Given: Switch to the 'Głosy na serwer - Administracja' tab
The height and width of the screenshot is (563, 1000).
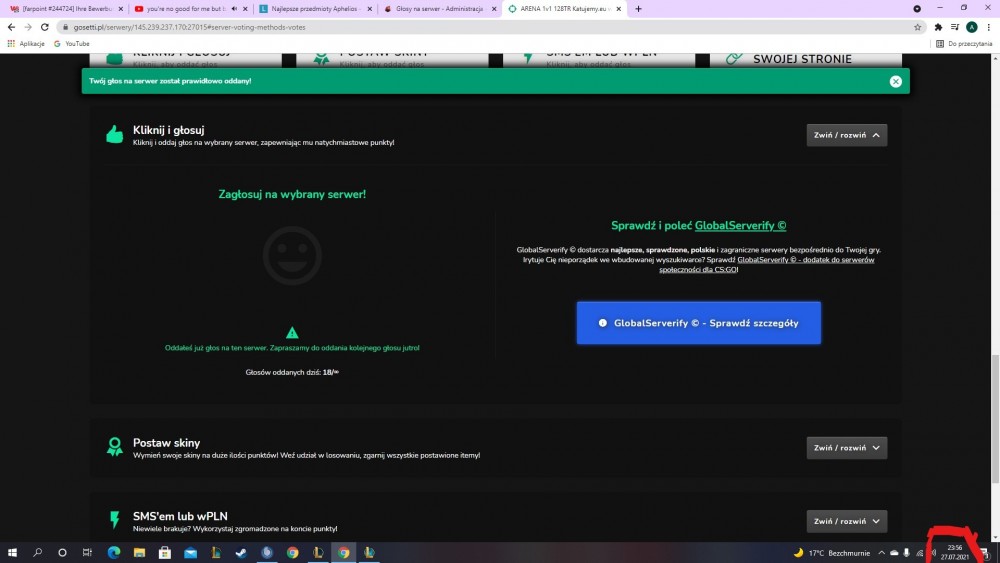Looking at the screenshot, I should click(x=440, y=9).
